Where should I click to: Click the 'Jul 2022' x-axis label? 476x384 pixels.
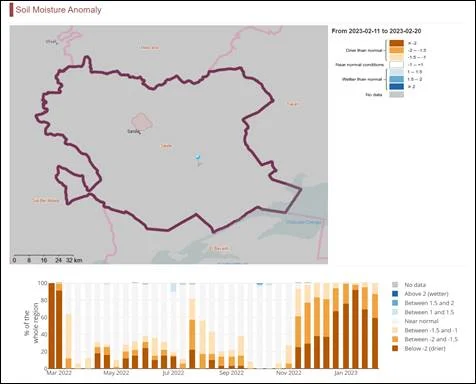click(x=173, y=373)
